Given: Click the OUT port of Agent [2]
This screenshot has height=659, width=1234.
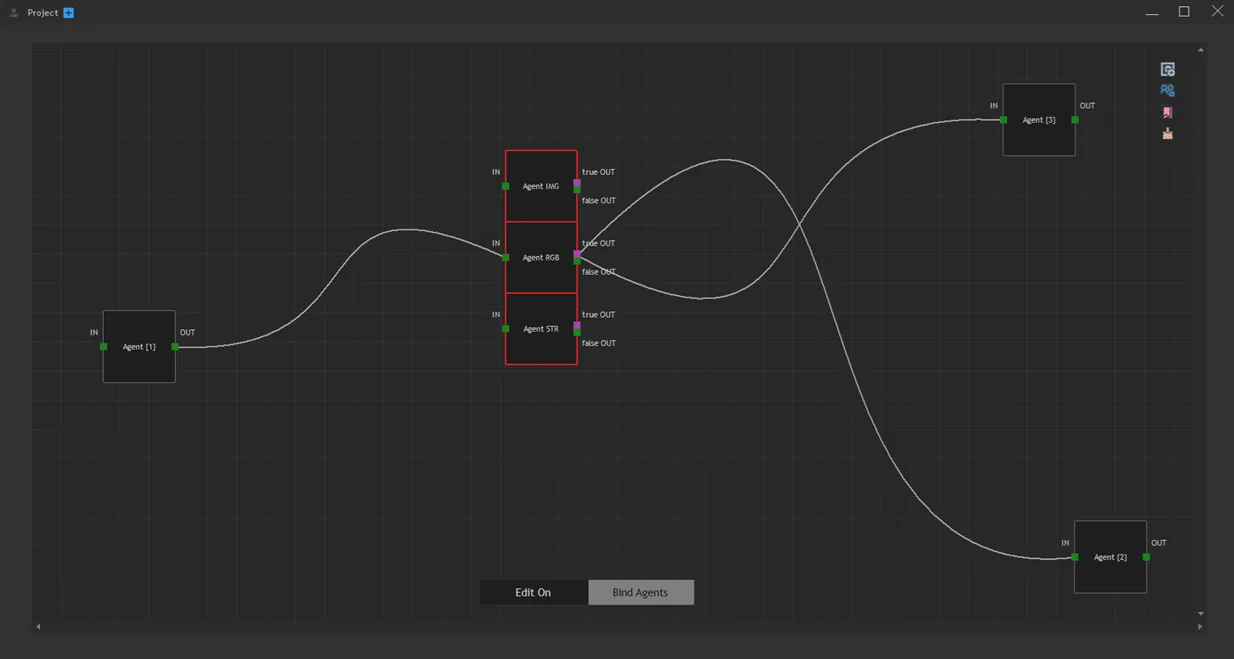Looking at the screenshot, I should 1146,557.
